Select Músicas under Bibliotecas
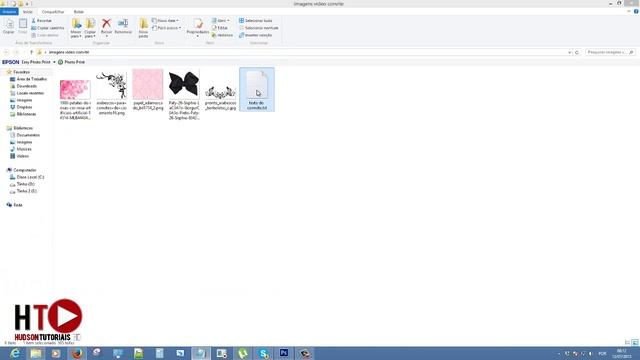Screen dimensions: 640x360 coord(21,149)
